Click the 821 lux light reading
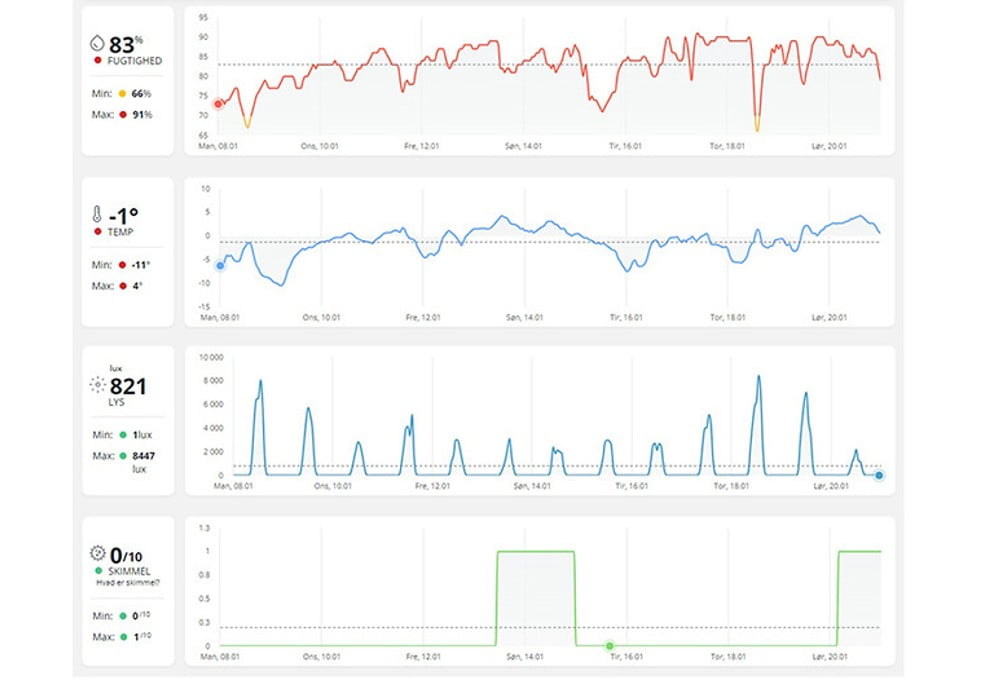The image size is (1000, 684). (x=128, y=386)
